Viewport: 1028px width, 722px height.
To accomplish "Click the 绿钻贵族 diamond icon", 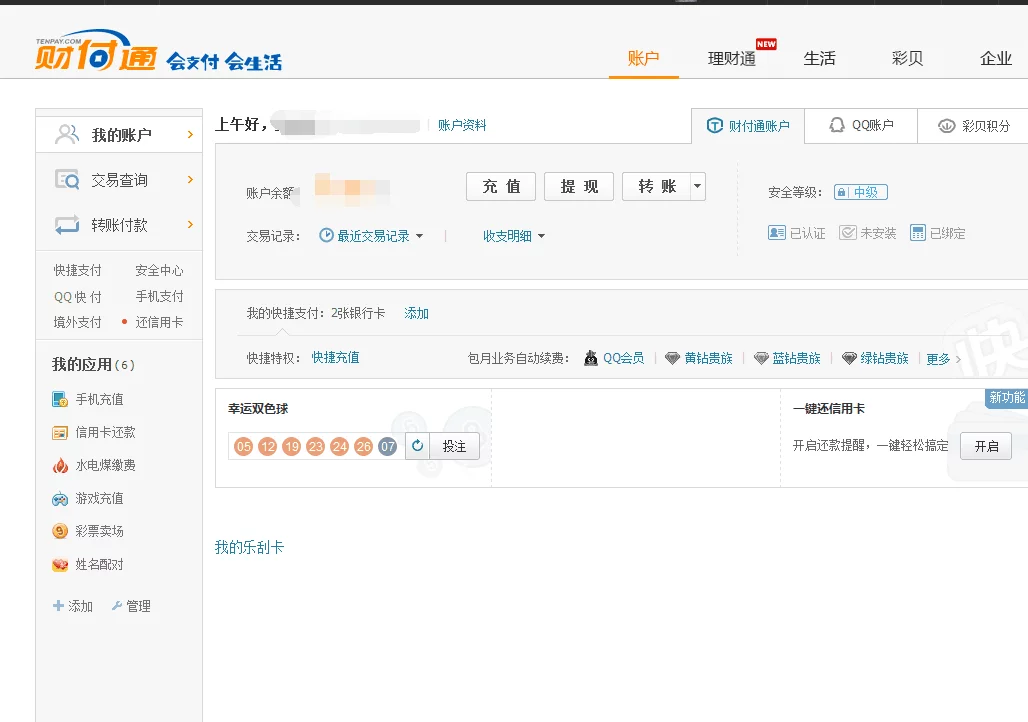I will [849, 358].
